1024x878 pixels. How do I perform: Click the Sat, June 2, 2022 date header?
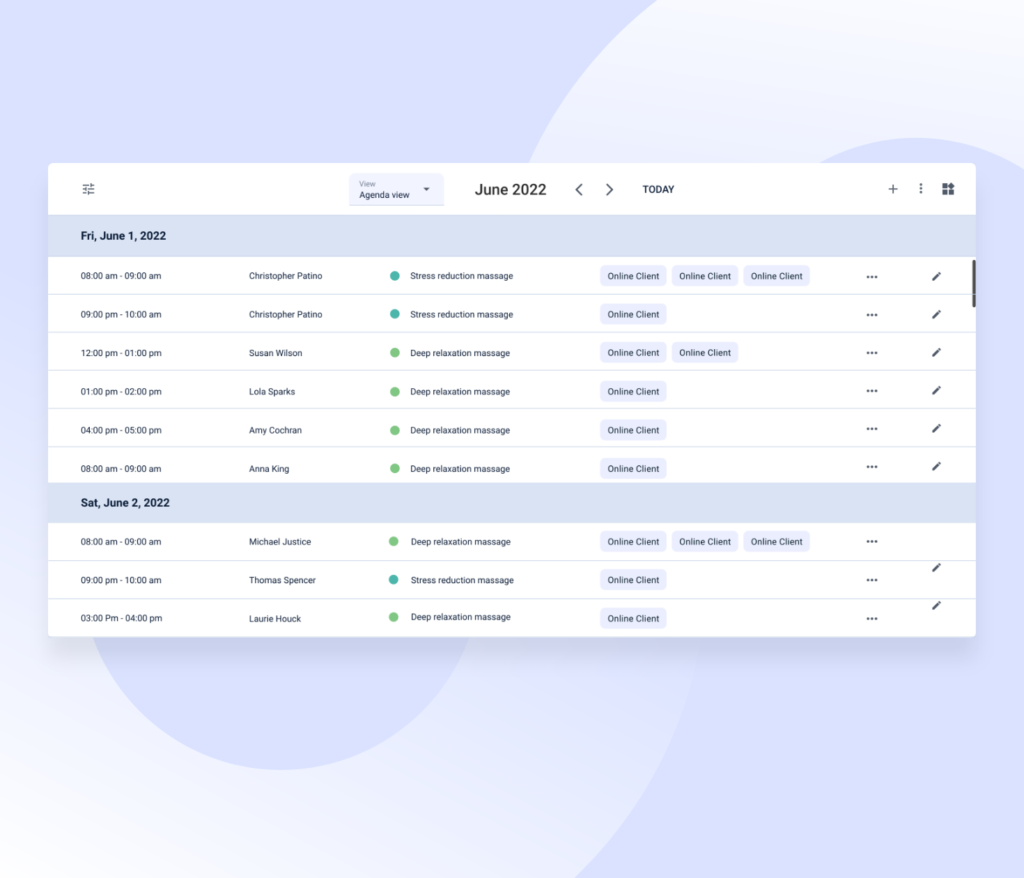[x=125, y=502]
